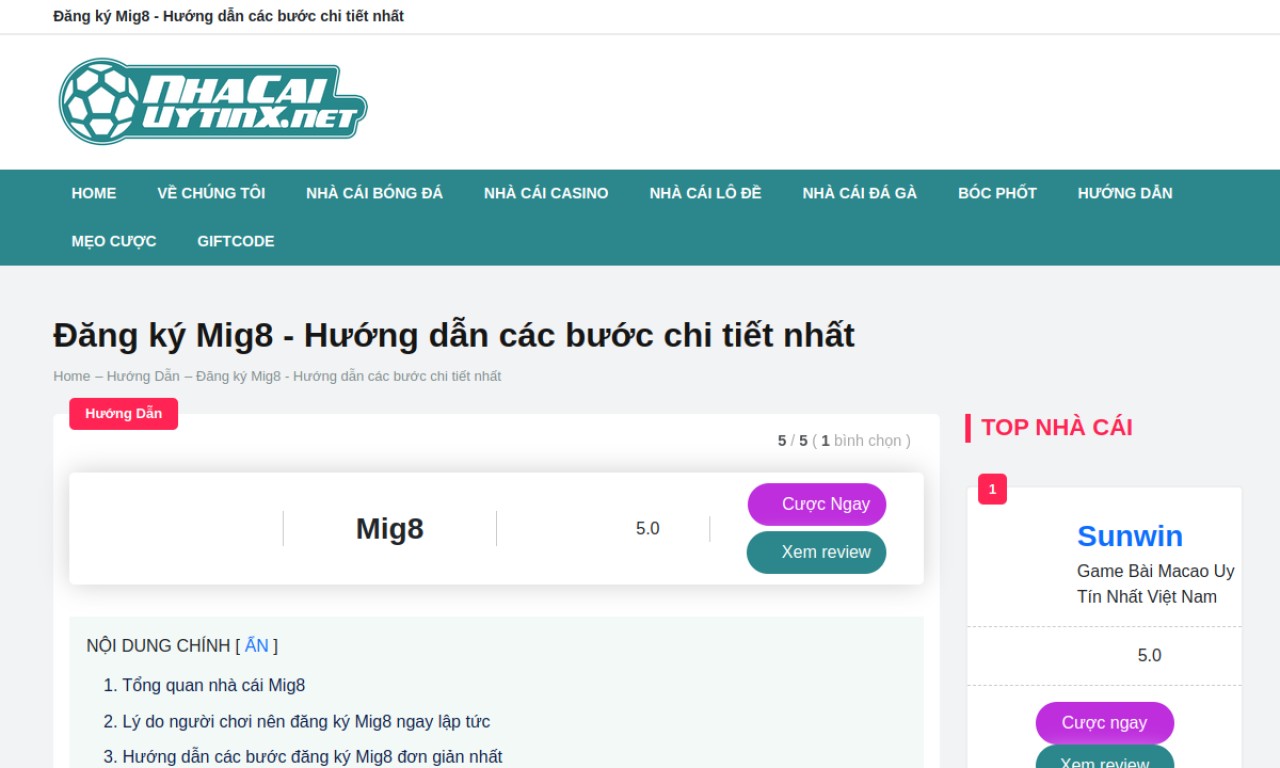Open MẸO CƯỢC menu item

pos(114,241)
